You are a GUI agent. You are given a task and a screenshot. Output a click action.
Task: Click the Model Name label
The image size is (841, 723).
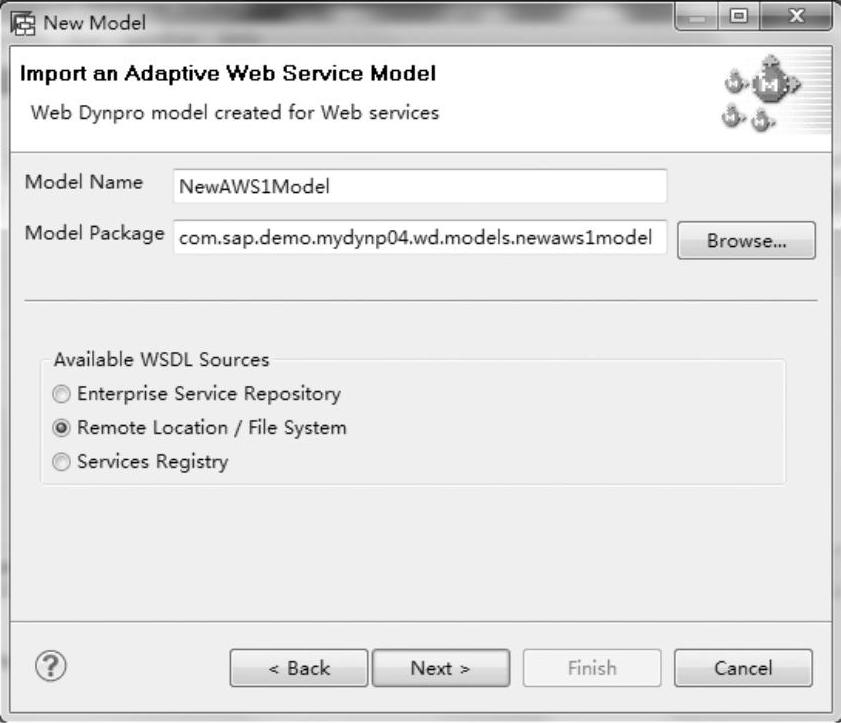click(x=84, y=182)
